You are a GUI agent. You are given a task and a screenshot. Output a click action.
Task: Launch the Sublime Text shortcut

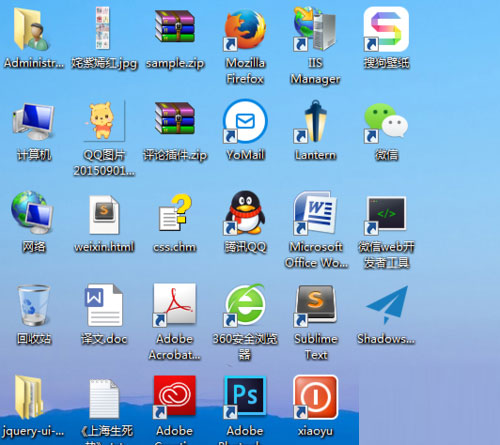(x=315, y=305)
